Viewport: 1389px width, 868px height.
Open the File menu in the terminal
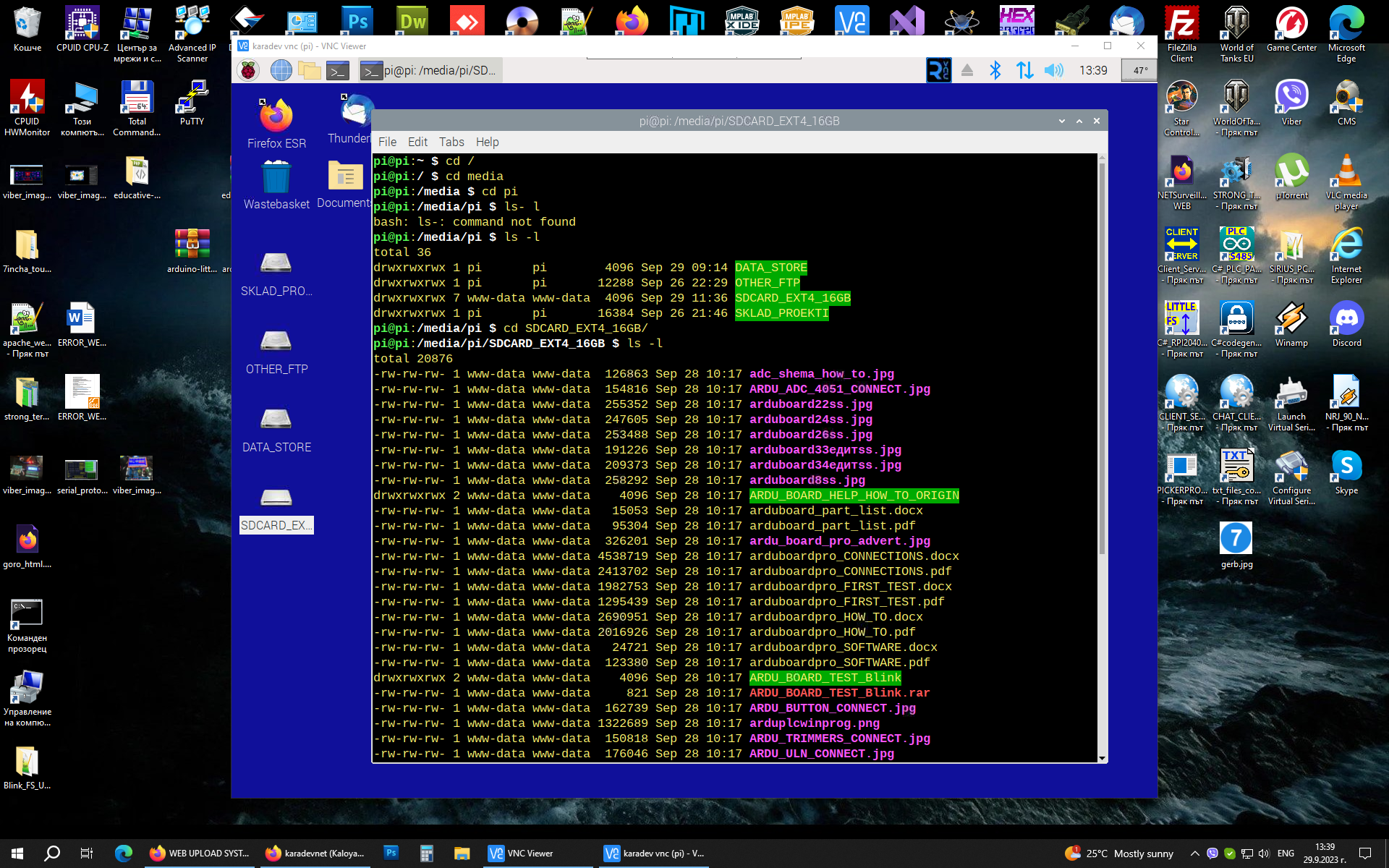tap(387, 142)
